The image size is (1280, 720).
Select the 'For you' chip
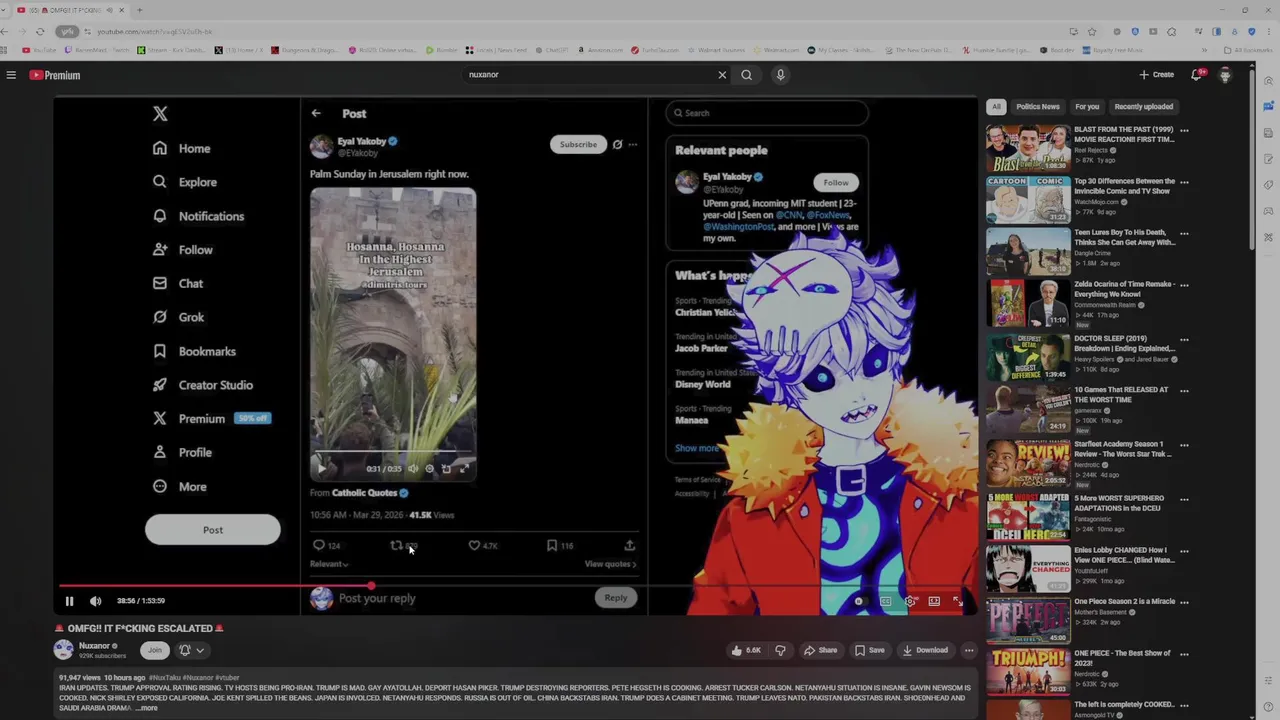click(1087, 107)
